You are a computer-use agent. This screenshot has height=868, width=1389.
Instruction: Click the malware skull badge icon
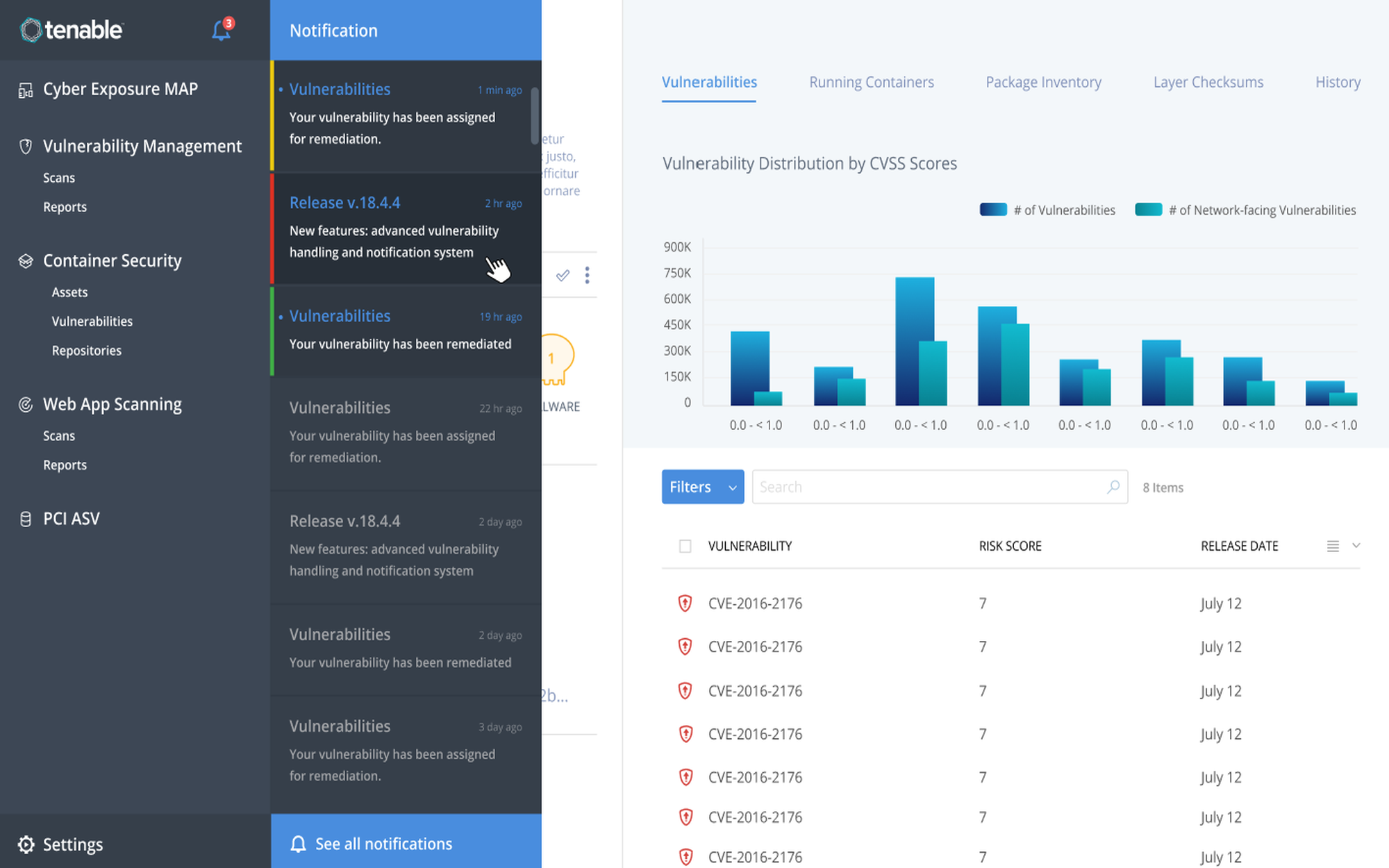tap(557, 360)
